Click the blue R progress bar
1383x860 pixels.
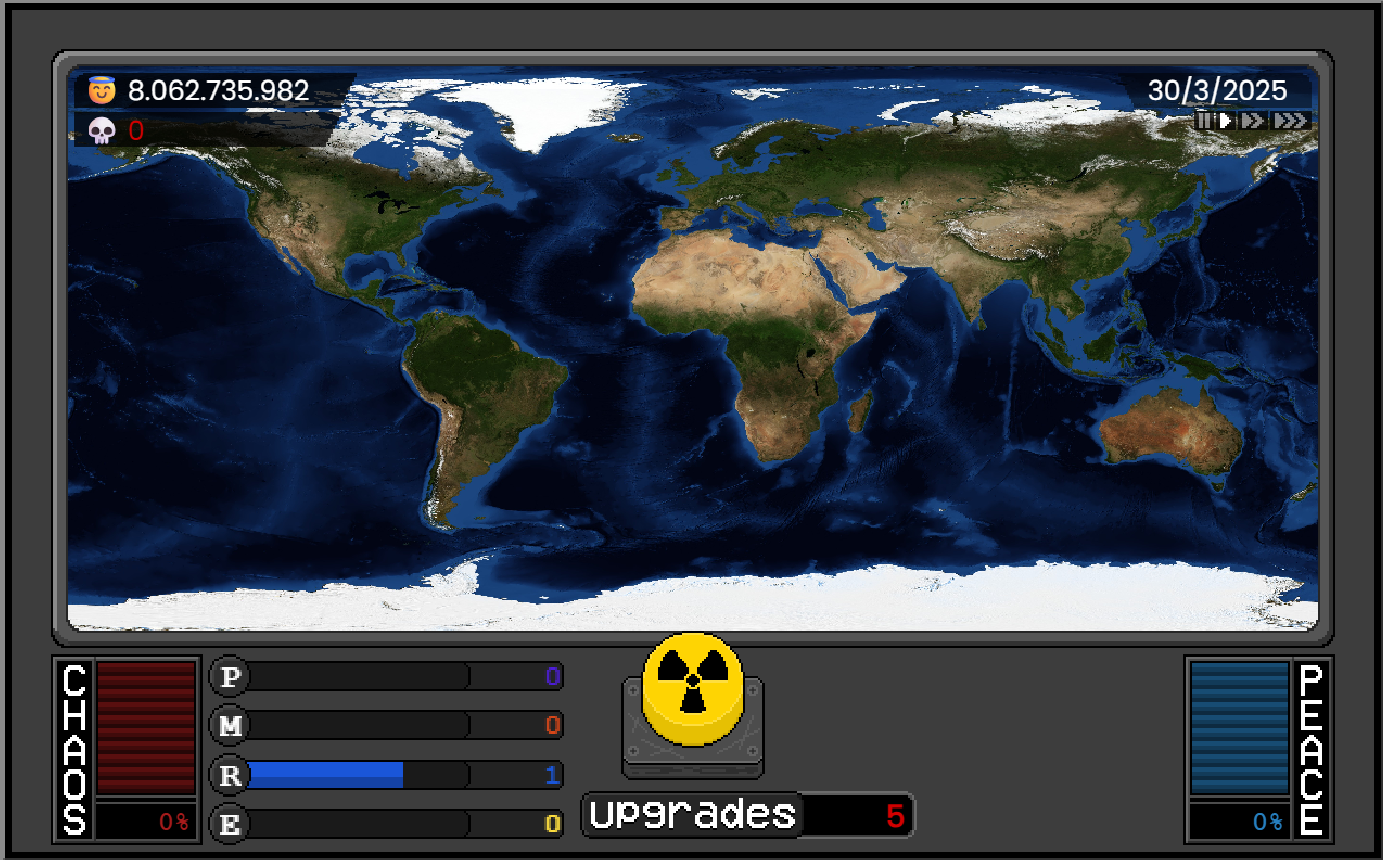(x=358, y=775)
